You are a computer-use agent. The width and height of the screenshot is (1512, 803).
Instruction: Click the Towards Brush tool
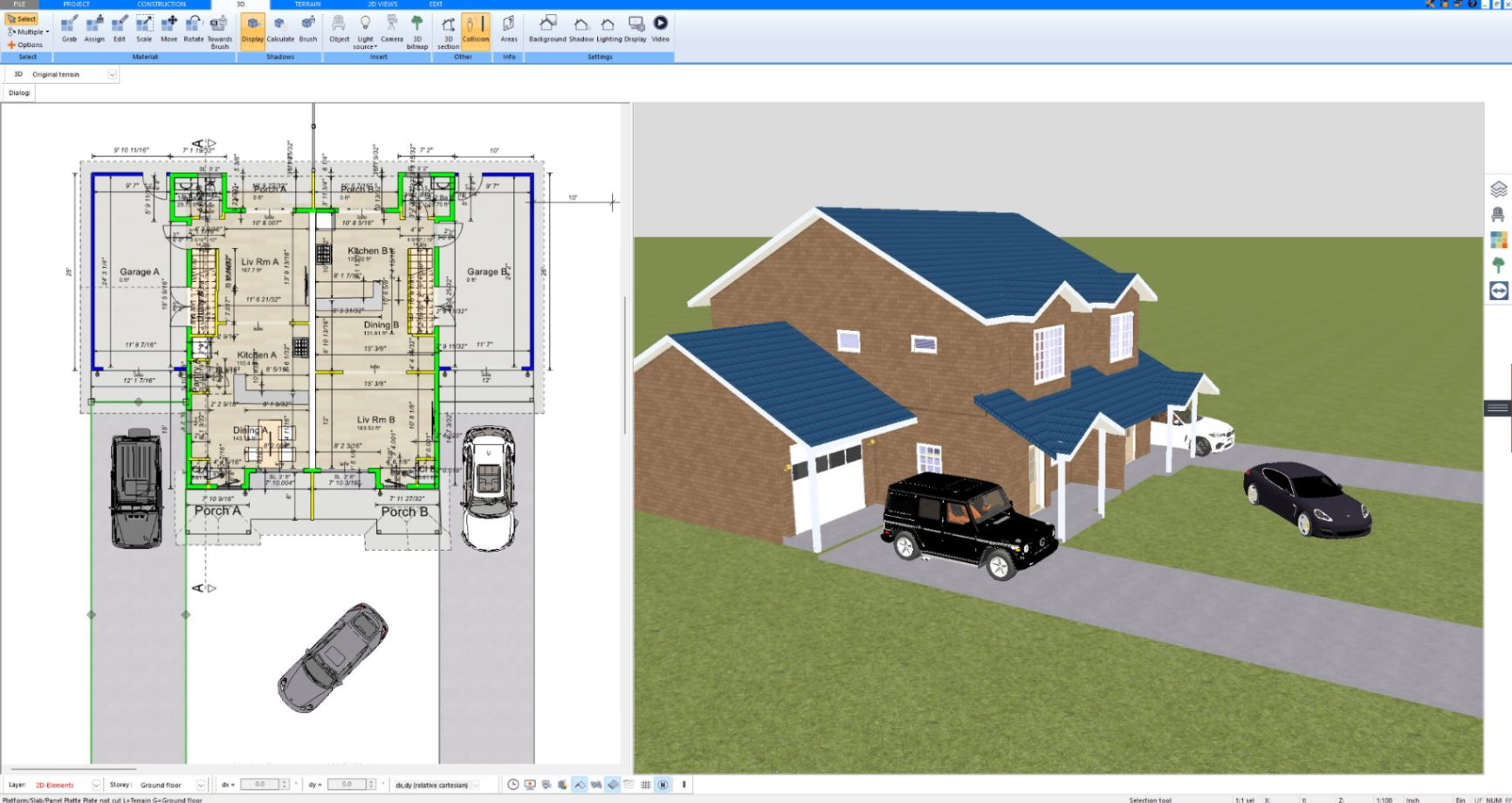pyautogui.click(x=219, y=31)
